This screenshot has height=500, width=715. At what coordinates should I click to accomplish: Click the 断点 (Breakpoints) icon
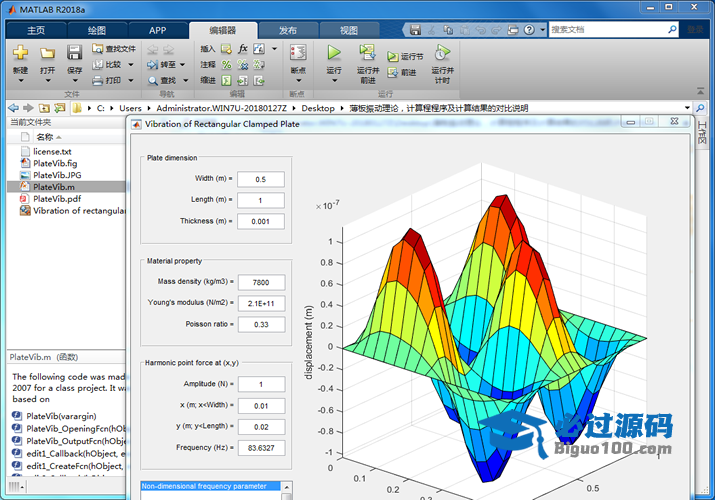point(297,53)
